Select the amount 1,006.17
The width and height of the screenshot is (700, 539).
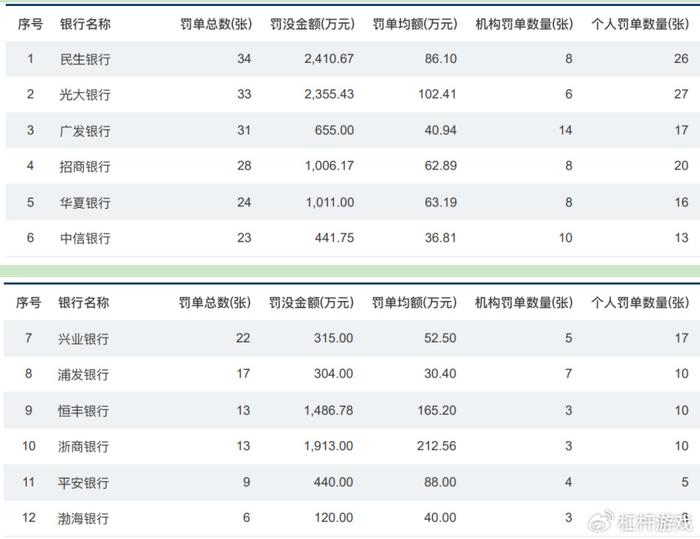[x=329, y=166]
